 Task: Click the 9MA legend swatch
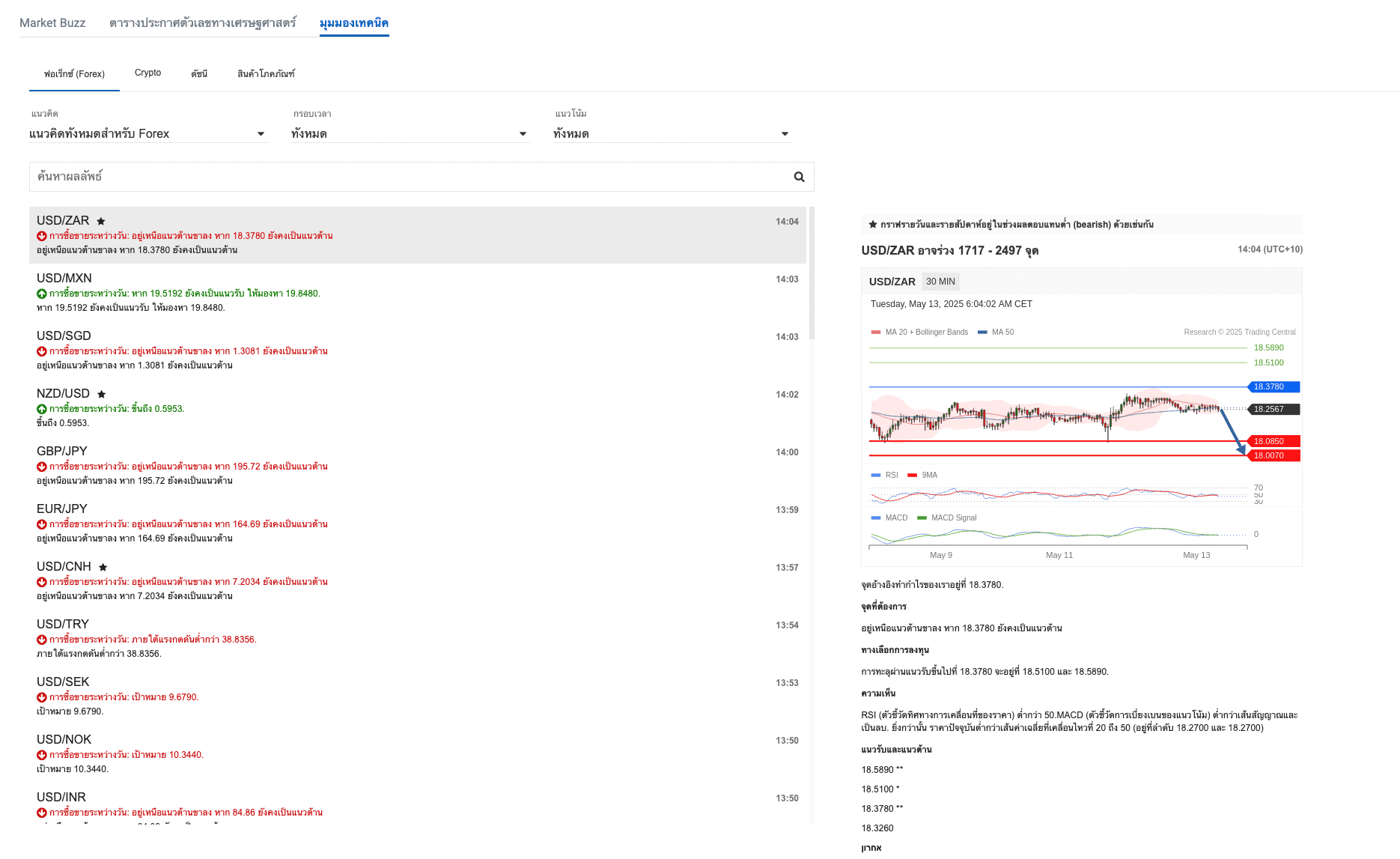tap(912, 475)
